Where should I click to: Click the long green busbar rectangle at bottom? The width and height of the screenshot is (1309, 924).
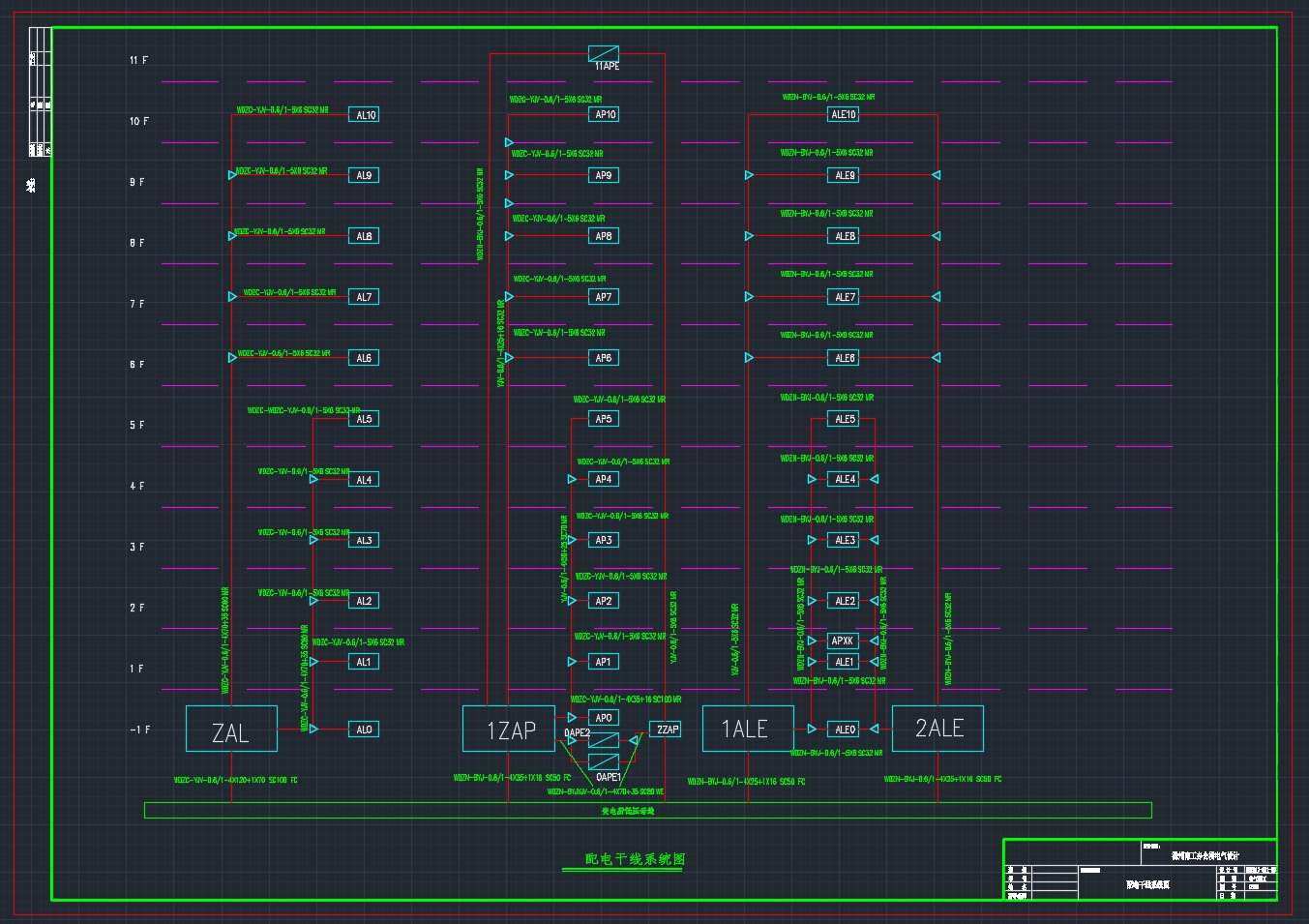648,811
